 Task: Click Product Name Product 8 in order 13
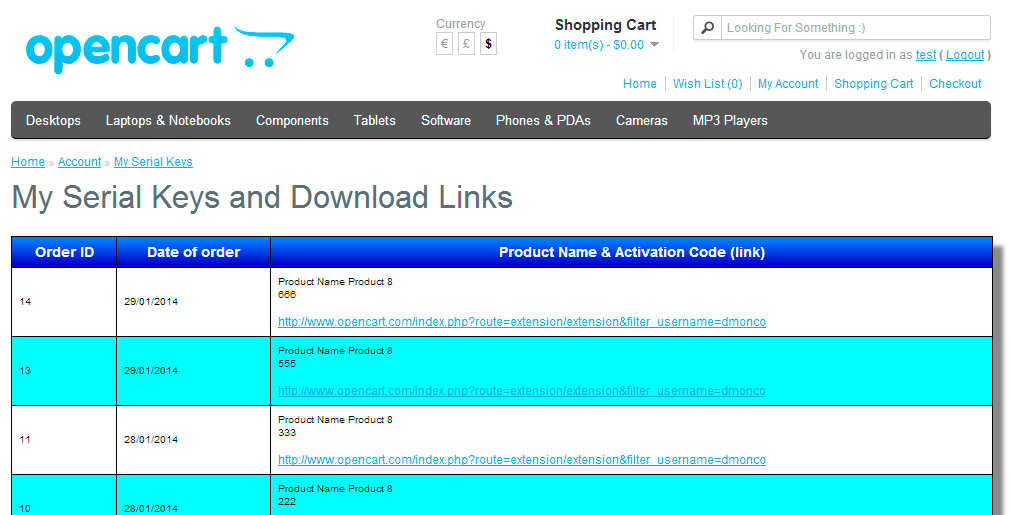(x=335, y=351)
